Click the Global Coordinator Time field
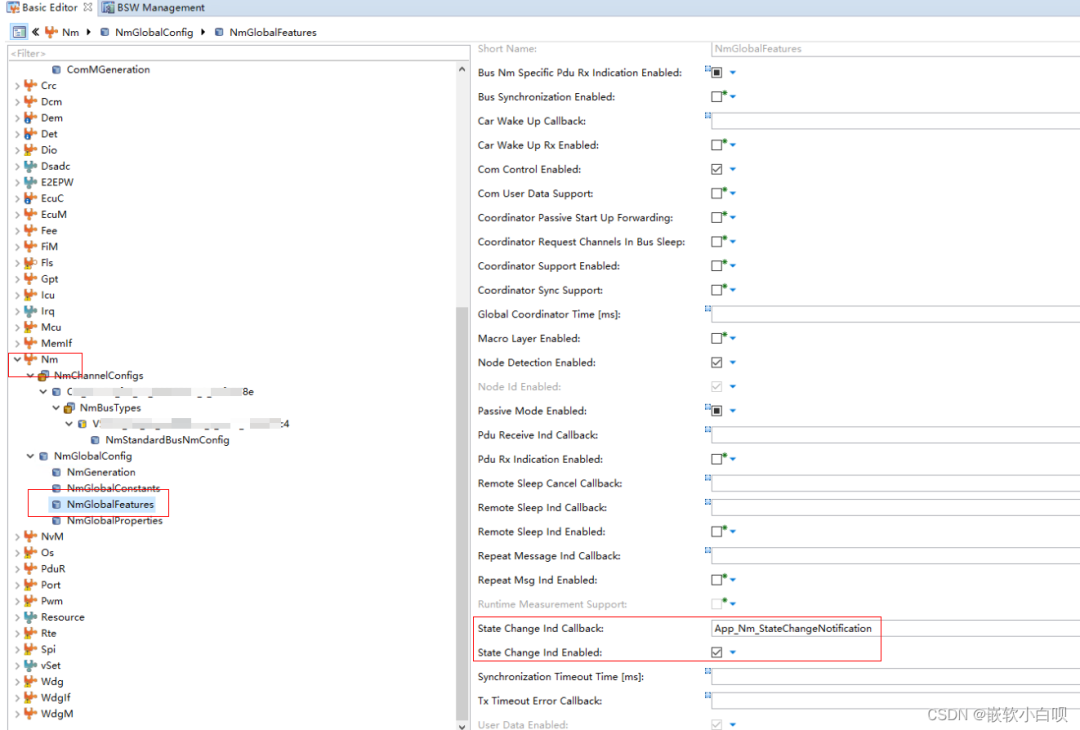 coord(895,314)
